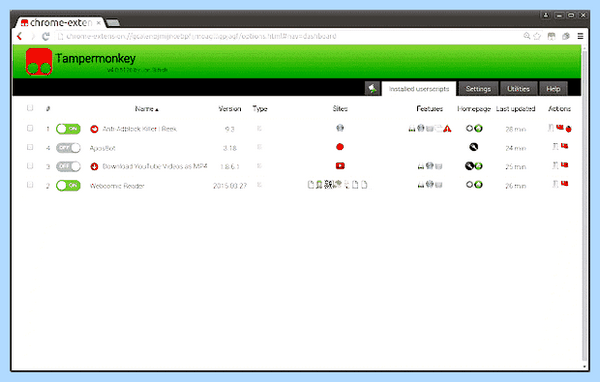Enable the AposBot script toggle

(68, 148)
